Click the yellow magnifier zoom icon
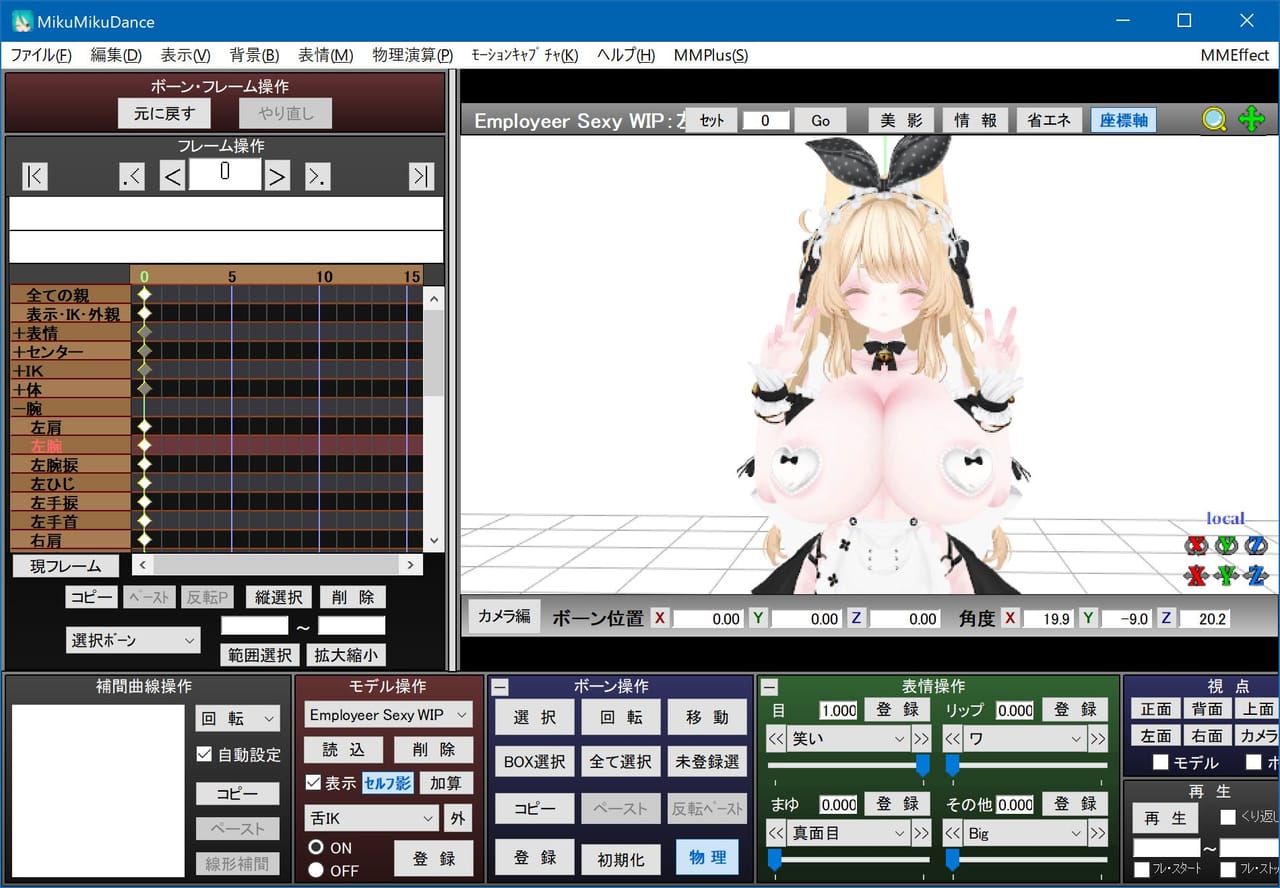The width and height of the screenshot is (1280, 888). (1214, 120)
